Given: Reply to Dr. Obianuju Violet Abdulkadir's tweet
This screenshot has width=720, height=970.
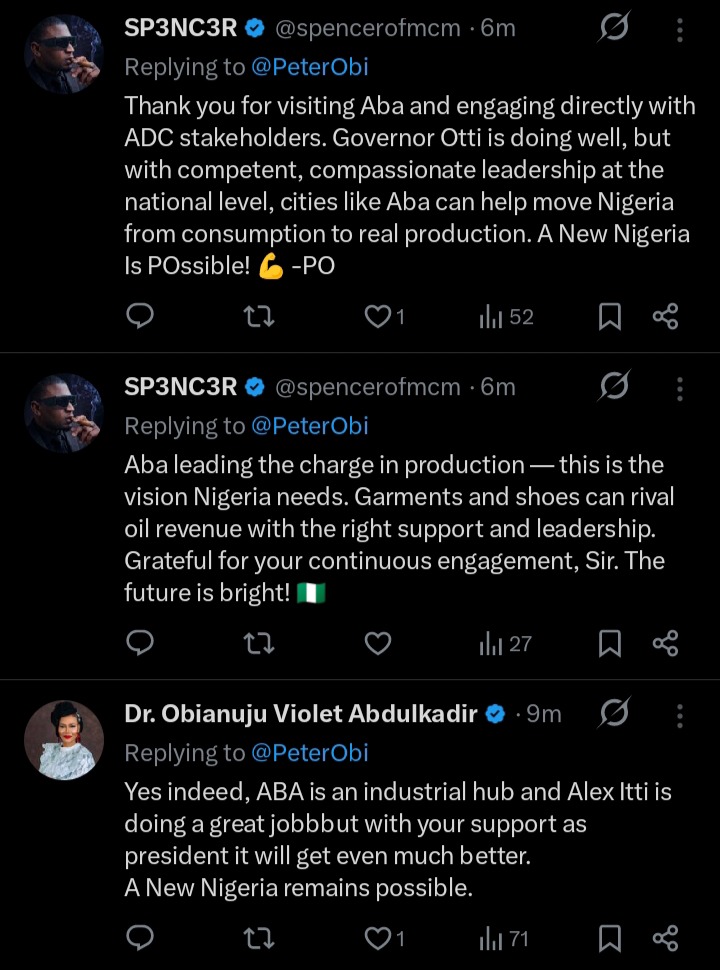Looking at the screenshot, I should [x=141, y=938].
